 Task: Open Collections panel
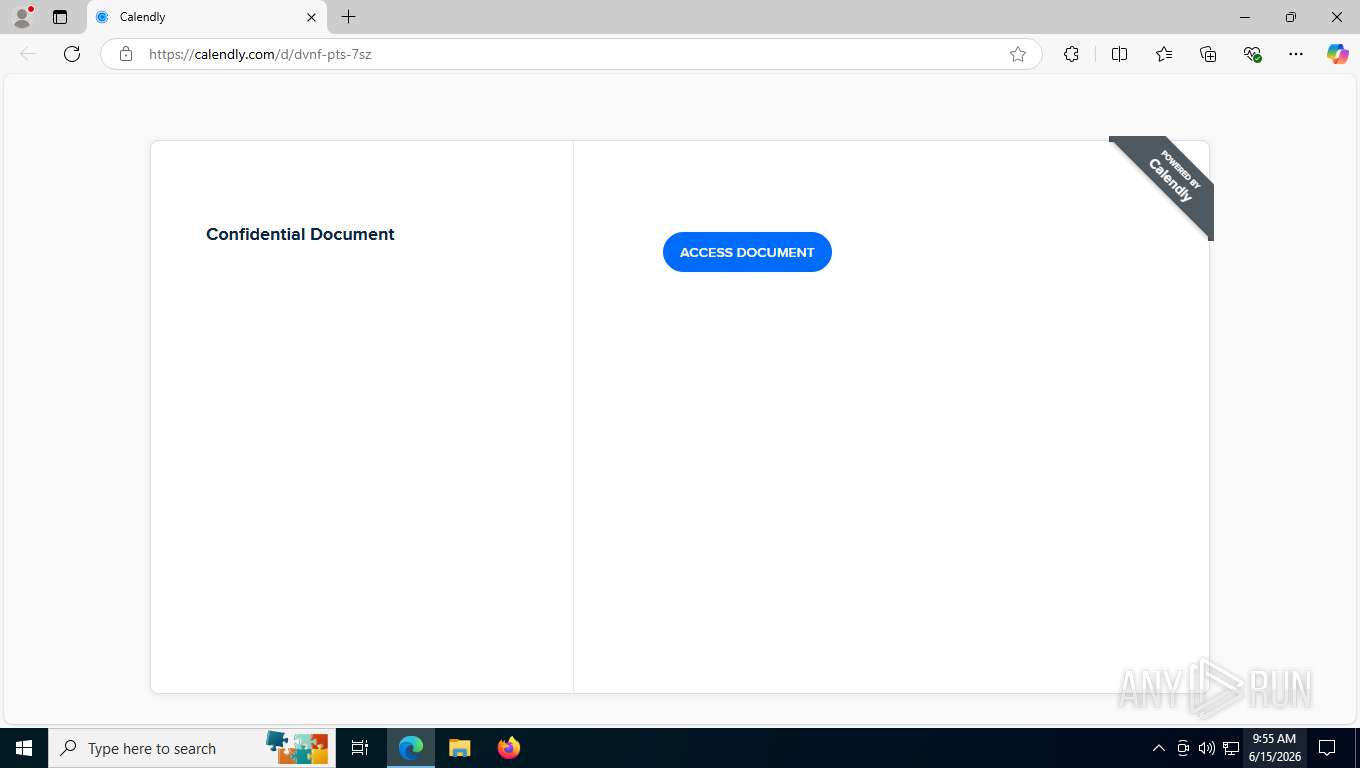pos(1208,54)
